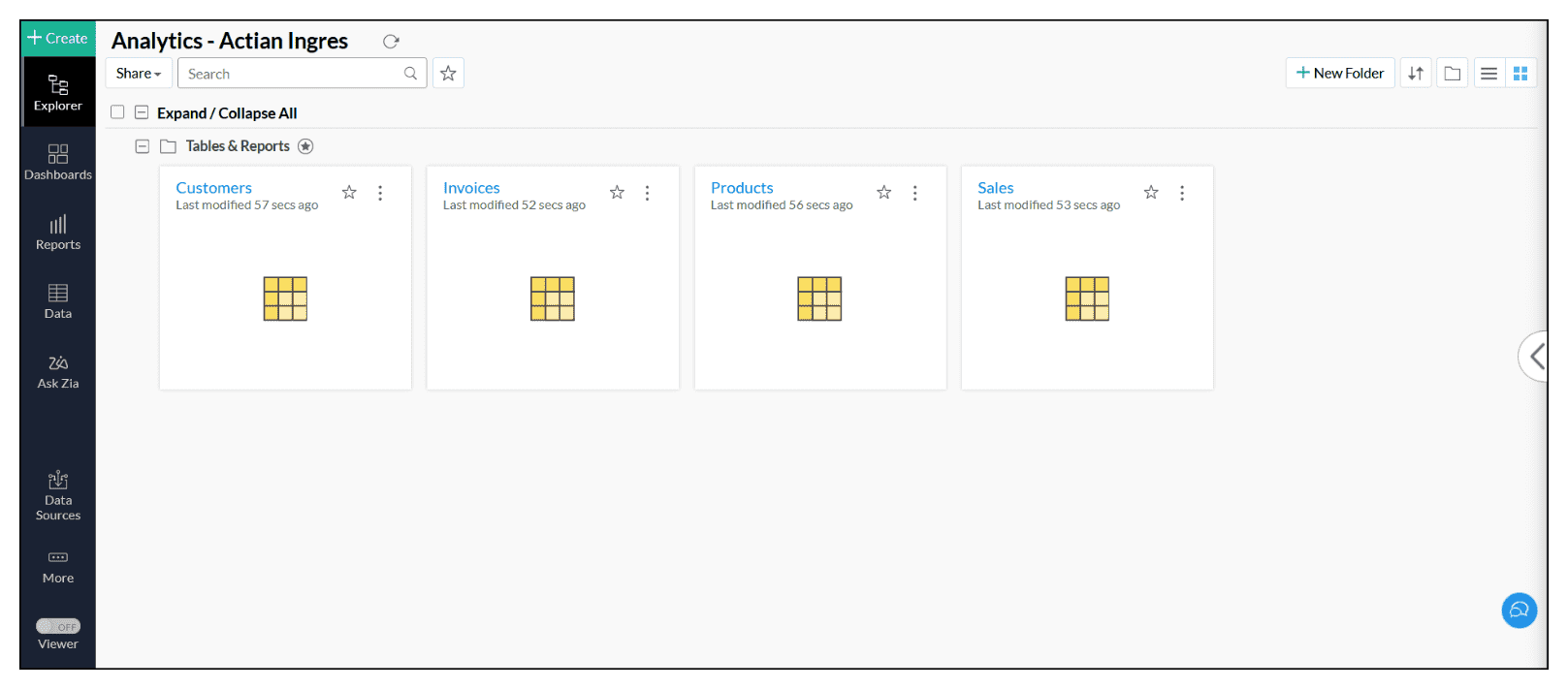Click the Invoices table thumbnail
Screen dimensions: 1568x689
[553, 298]
